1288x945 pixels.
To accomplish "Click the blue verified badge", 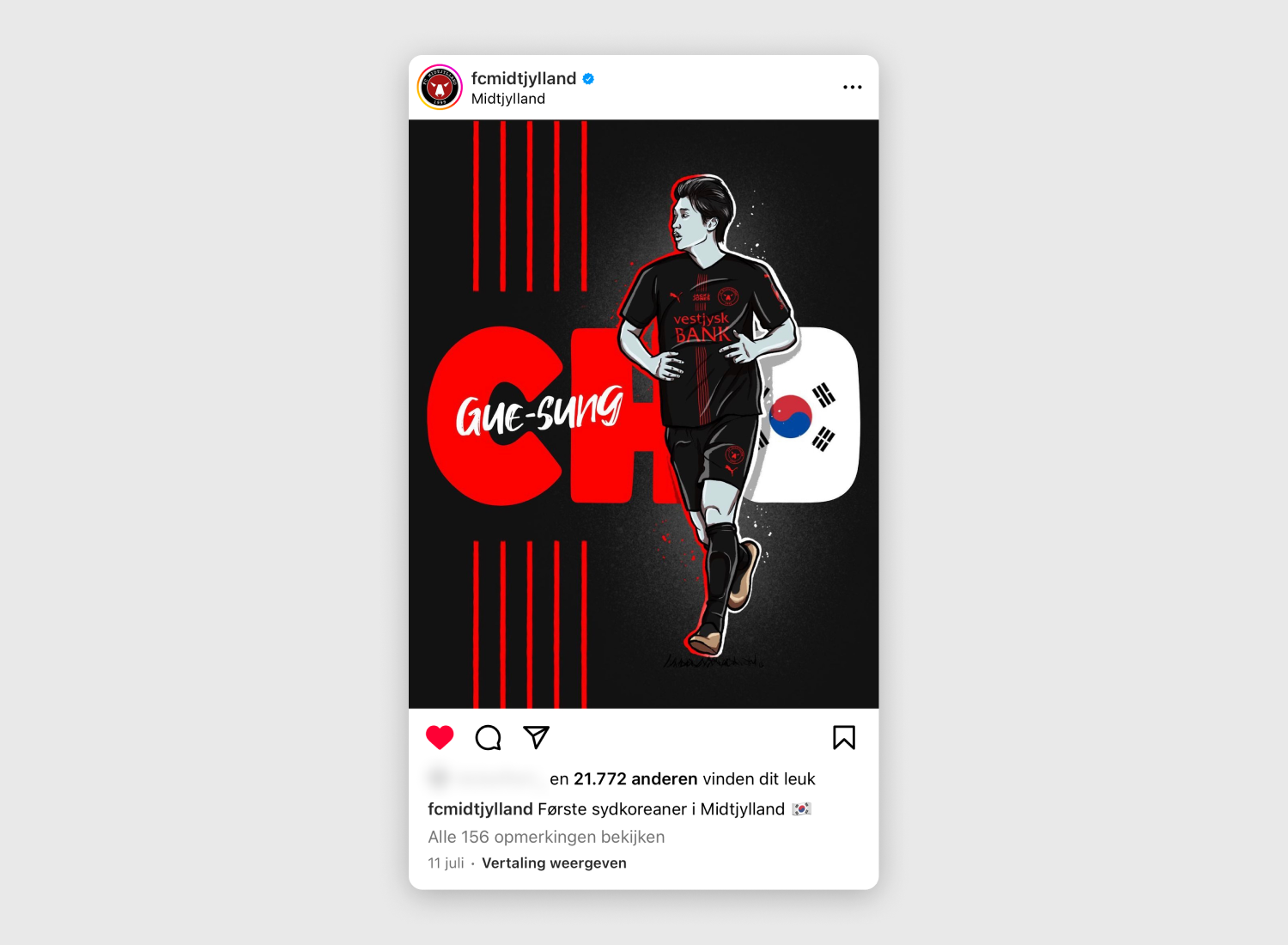I will [x=588, y=78].
